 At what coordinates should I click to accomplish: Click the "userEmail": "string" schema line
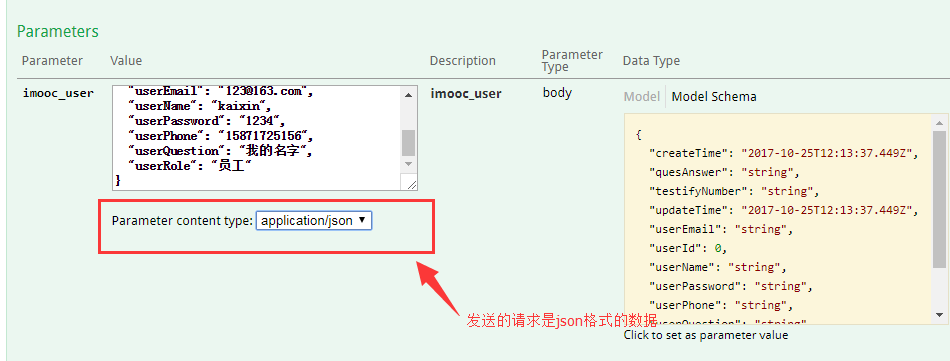point(721,229)
